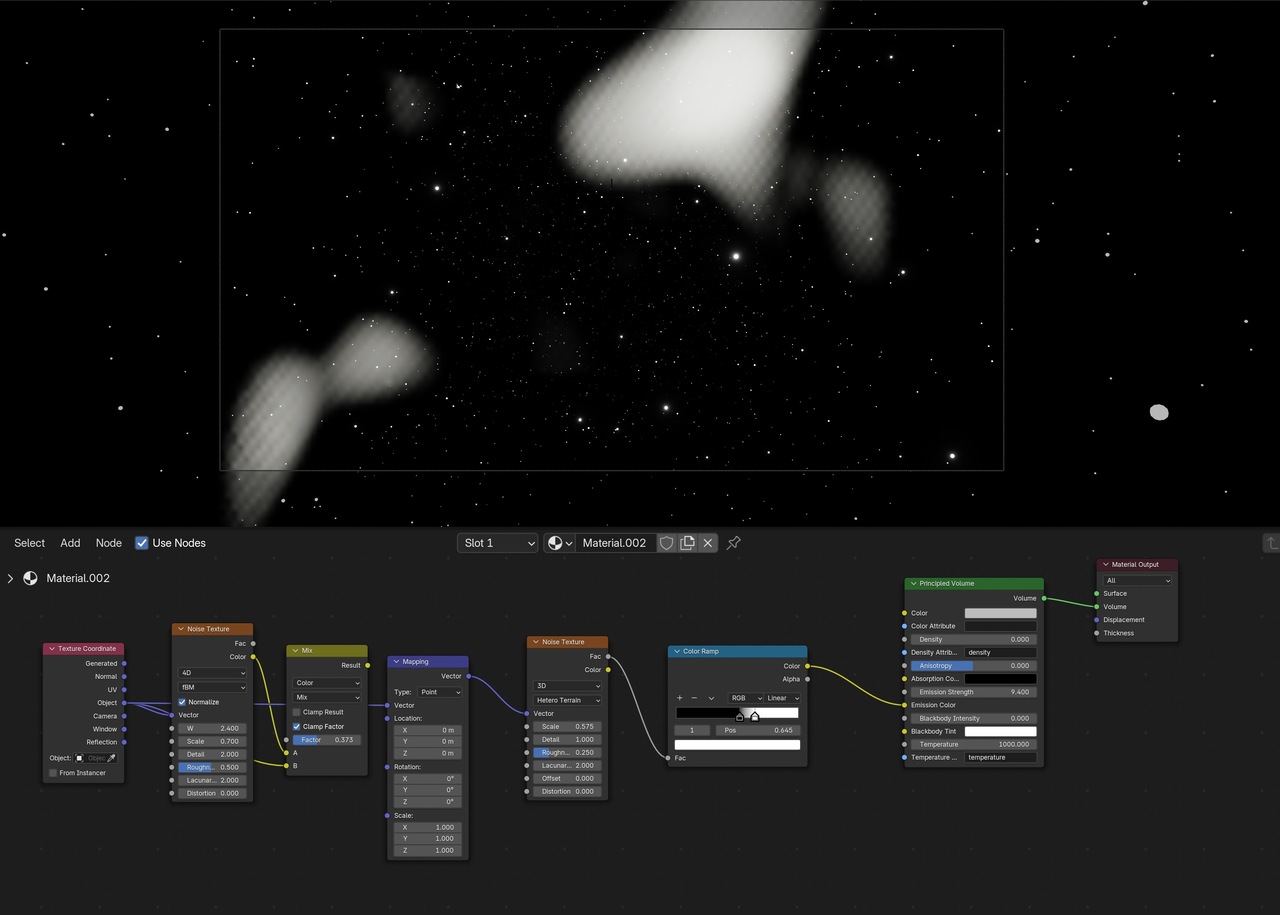Image resolution: width=1280 pixels, height=915 pixels.
Task: Click the eyedropper in the Object field
Action: [112, 758]
